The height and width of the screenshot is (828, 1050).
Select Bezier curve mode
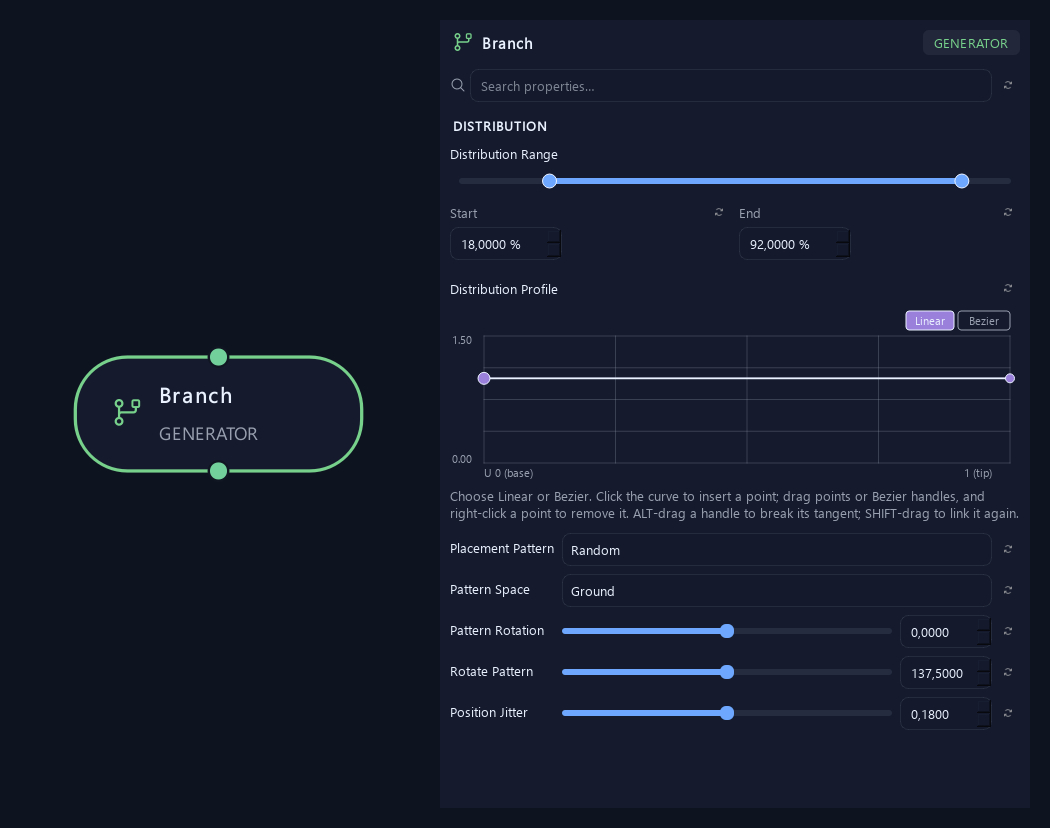(x=984, y=321)
